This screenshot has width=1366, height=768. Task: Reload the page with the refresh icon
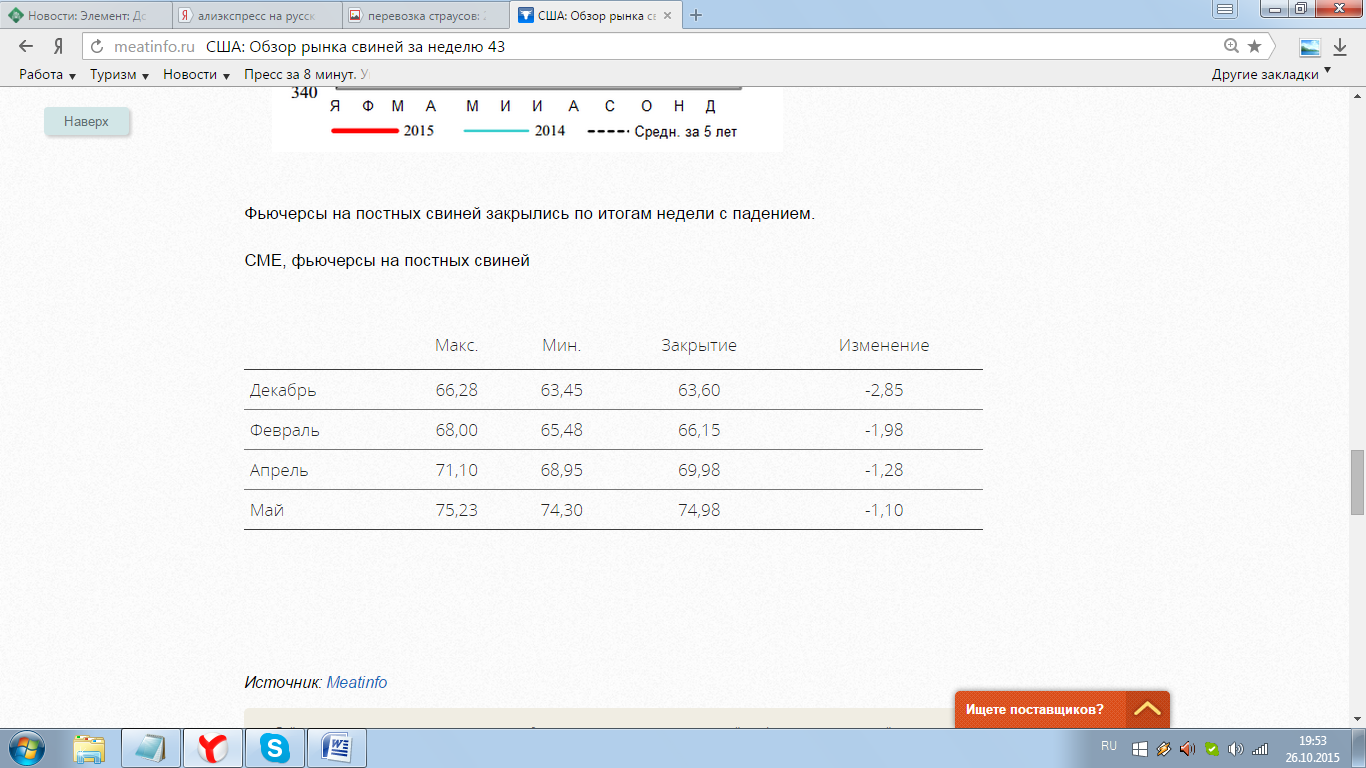97,47
